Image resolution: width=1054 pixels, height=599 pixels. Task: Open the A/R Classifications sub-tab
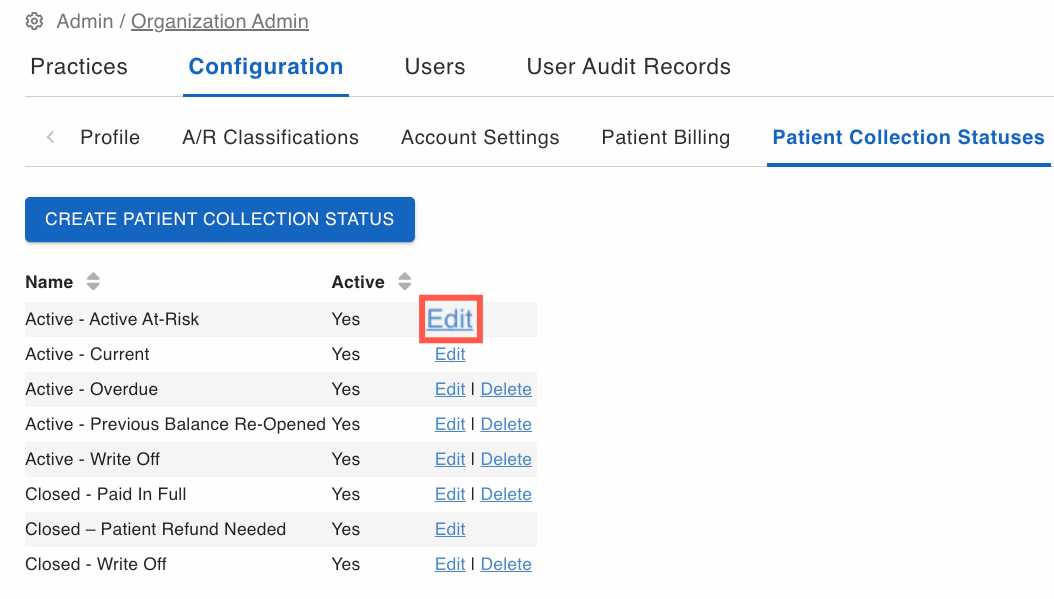point(270,137)
